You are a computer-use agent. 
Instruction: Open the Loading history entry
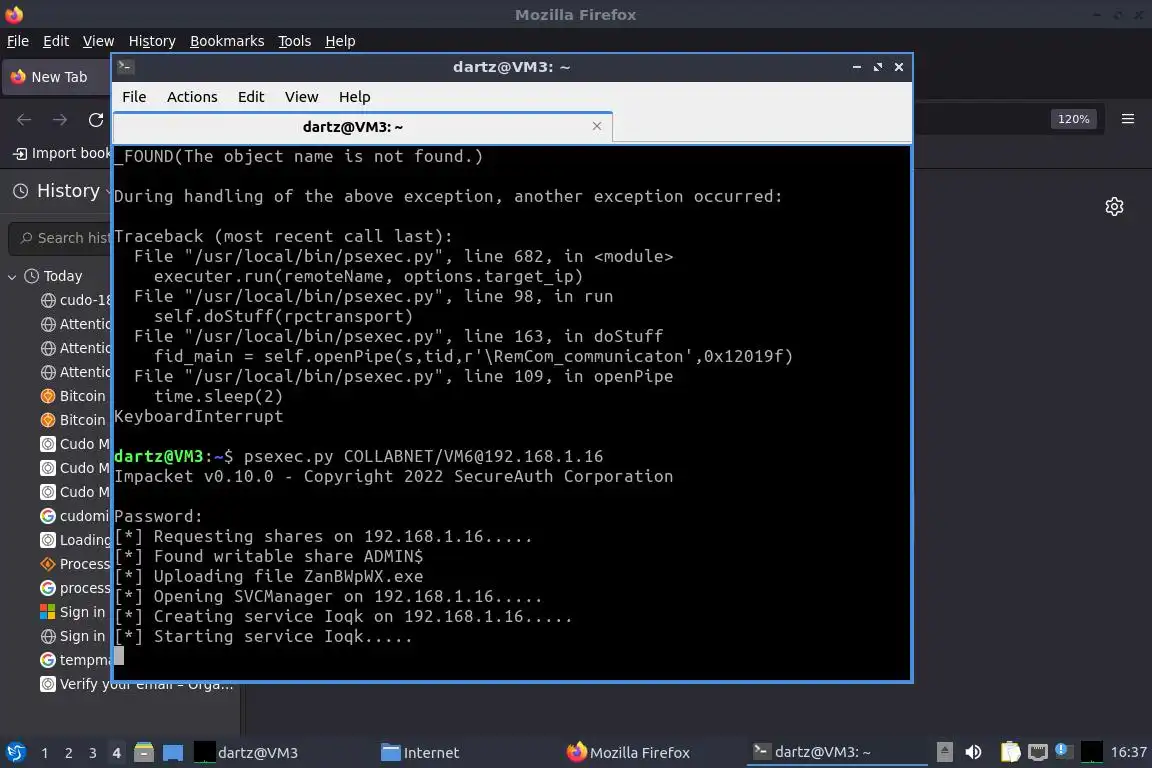pos(75,540)
